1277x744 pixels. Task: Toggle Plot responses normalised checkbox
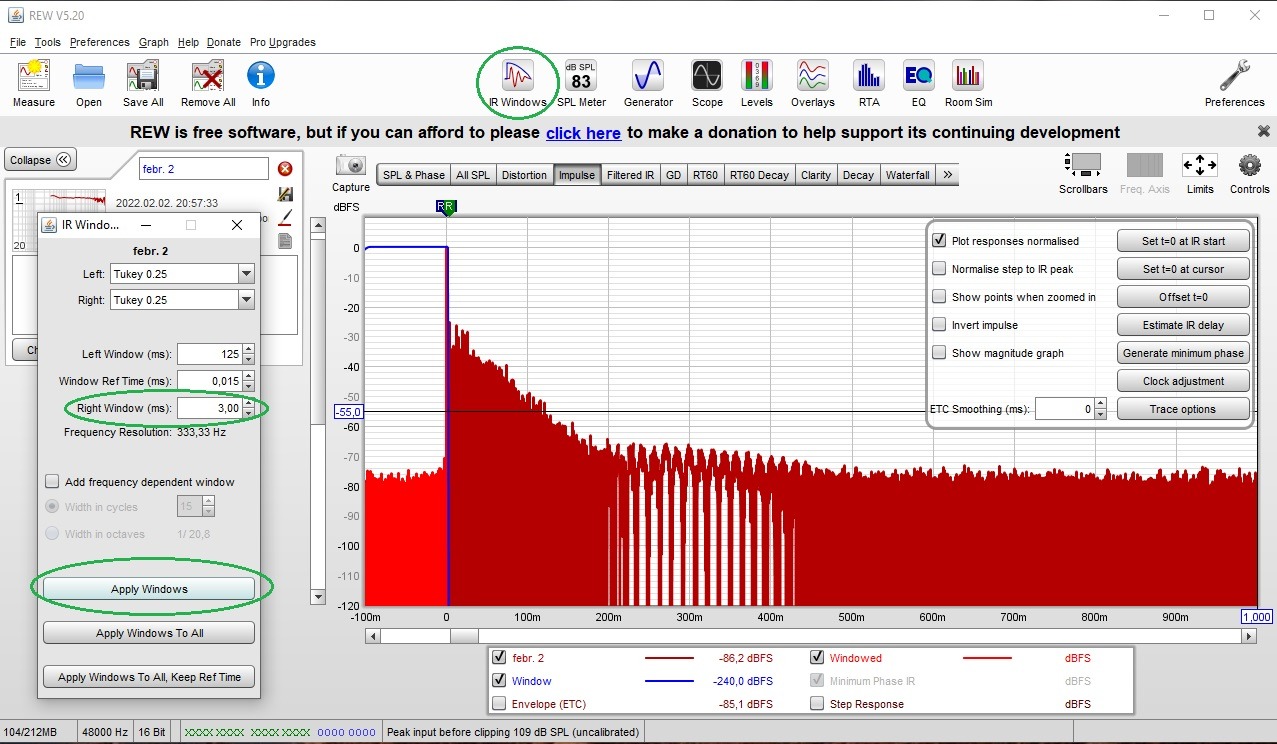point(939,241)
